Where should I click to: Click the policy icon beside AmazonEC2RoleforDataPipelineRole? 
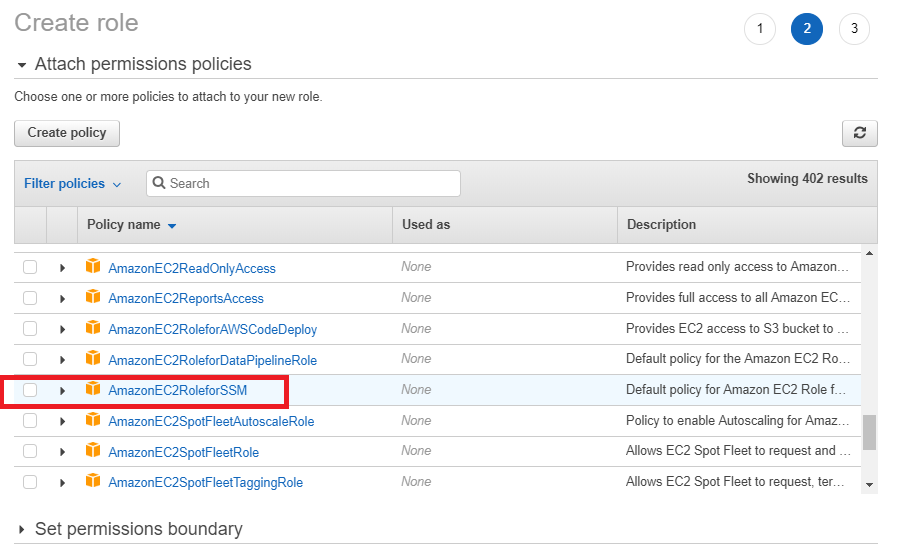93,359
